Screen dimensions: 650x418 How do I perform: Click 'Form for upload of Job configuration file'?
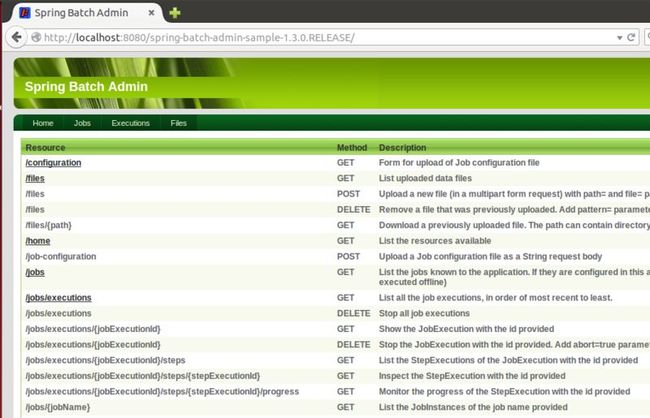459,163
